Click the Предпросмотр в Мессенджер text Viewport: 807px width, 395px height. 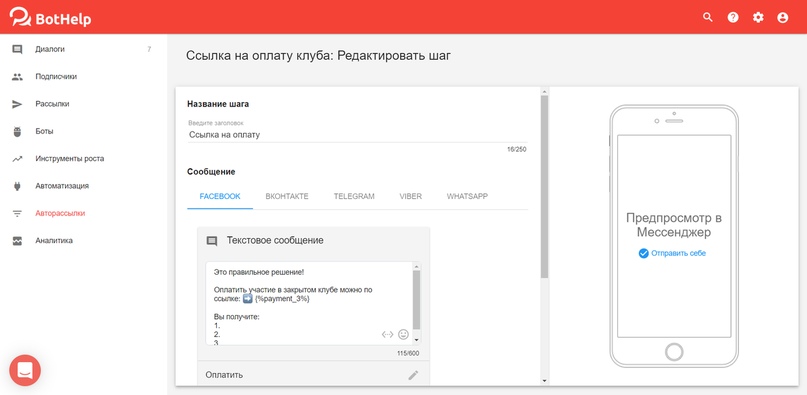(674, 225)
